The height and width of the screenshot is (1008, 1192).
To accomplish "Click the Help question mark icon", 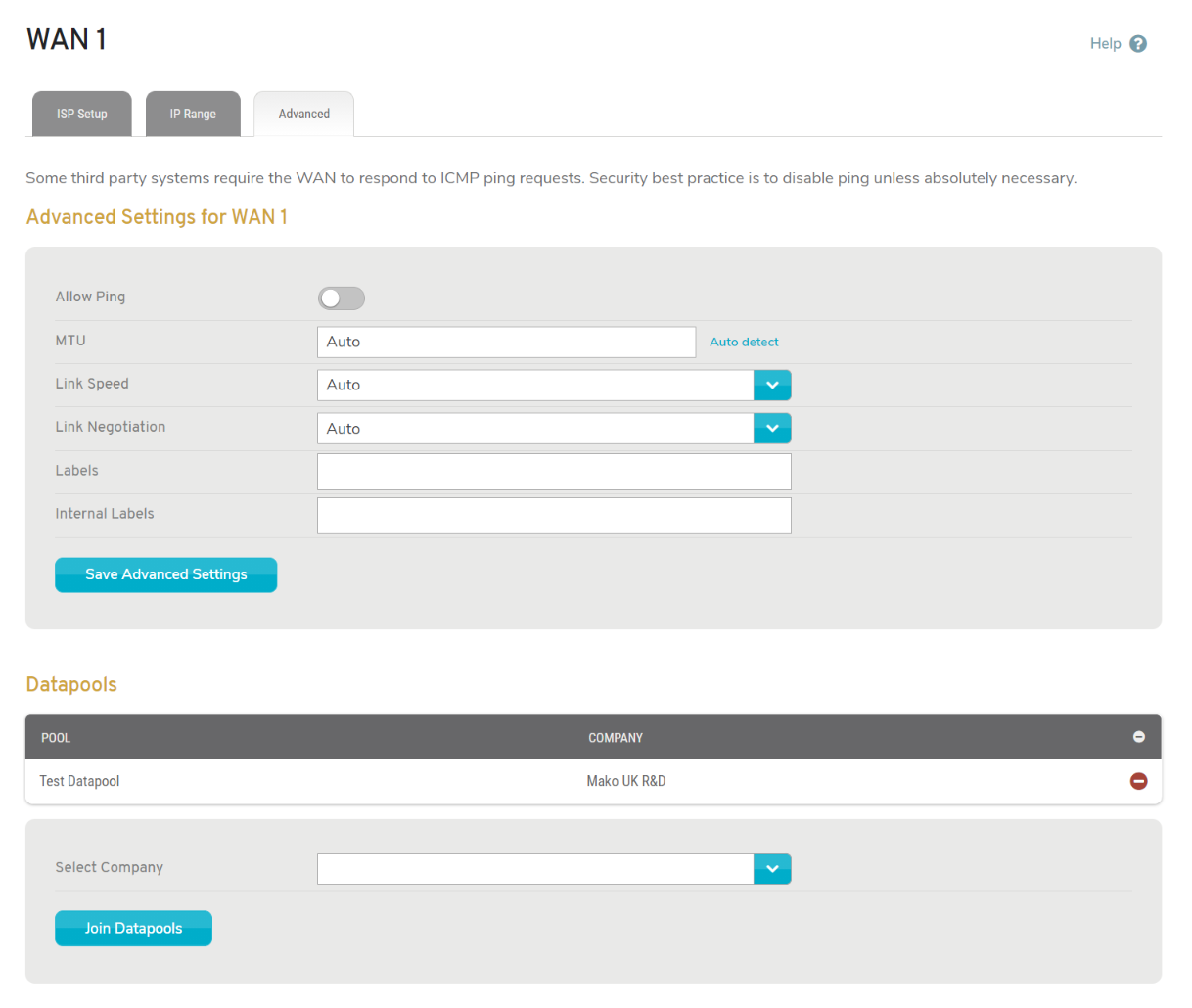I will pyautogui.click(x=1137, y=44).
